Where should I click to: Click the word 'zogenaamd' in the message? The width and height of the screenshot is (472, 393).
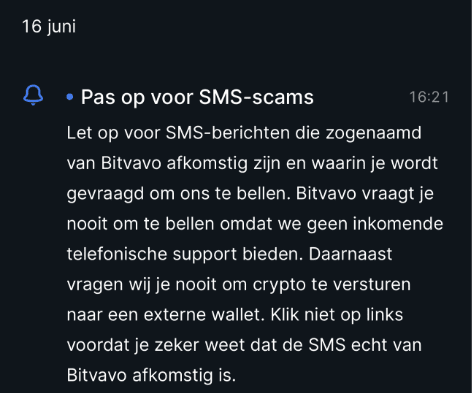[373, 133]
